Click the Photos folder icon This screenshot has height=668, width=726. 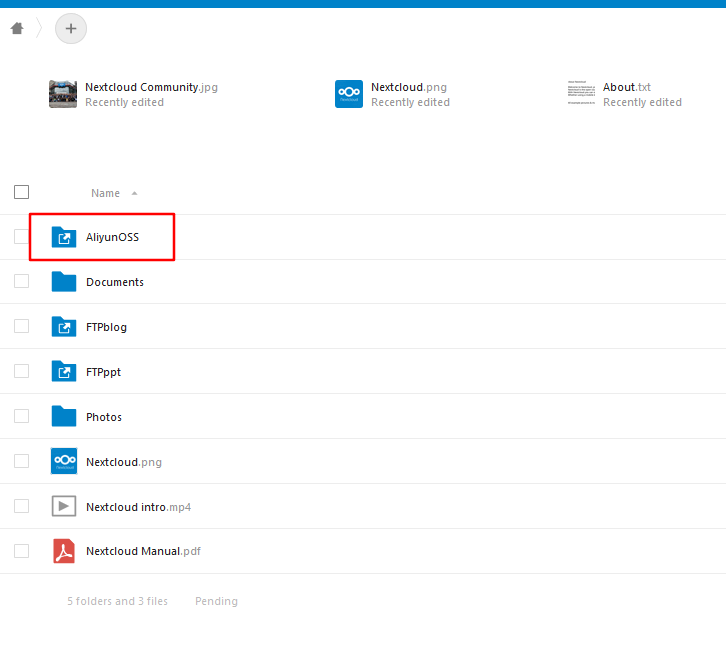(x=64, y=416)
